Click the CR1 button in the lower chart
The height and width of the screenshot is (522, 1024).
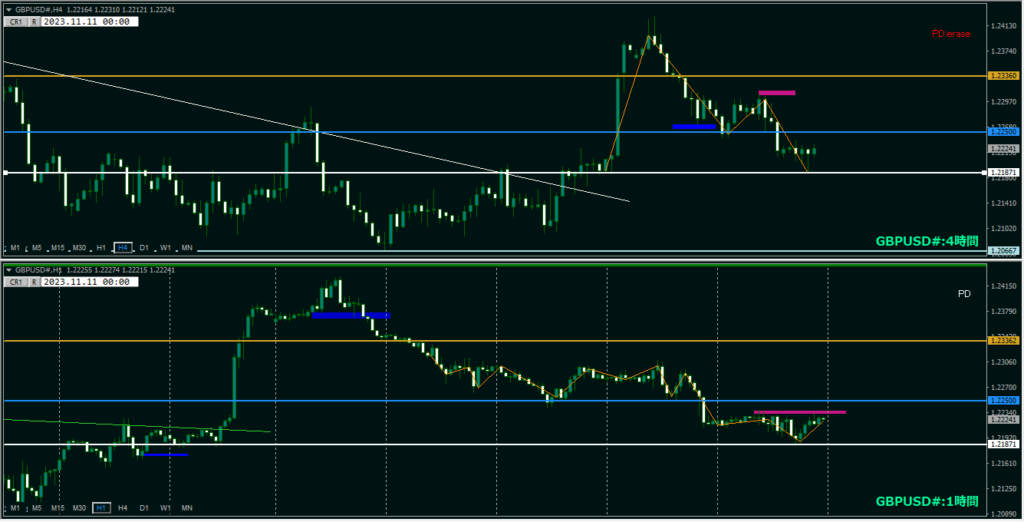(x=16, y=282)
